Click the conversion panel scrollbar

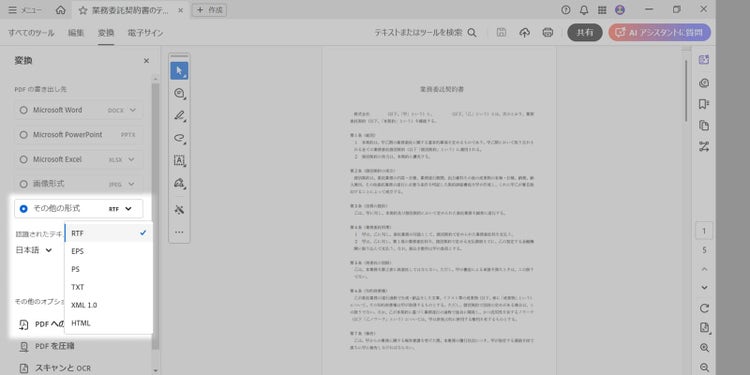(x=155, y=215)
